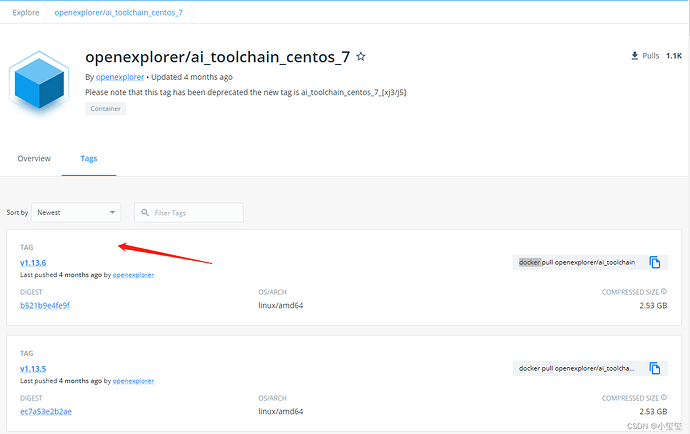Copy docker pull command for v1.13.6
The width and height of the screenshot is (690, 434).
655,262
